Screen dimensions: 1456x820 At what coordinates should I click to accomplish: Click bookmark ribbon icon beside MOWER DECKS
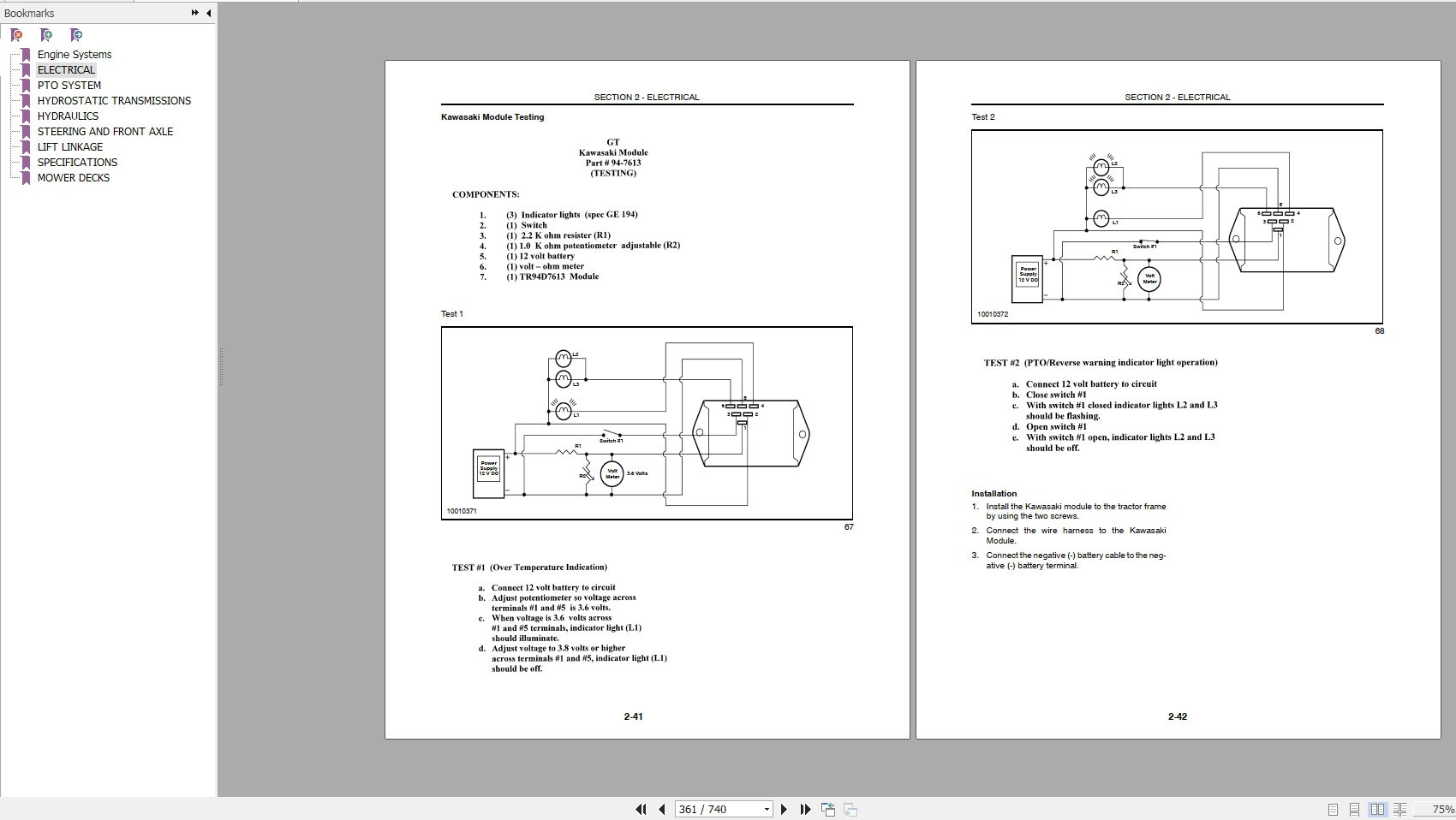pos(26,177)
